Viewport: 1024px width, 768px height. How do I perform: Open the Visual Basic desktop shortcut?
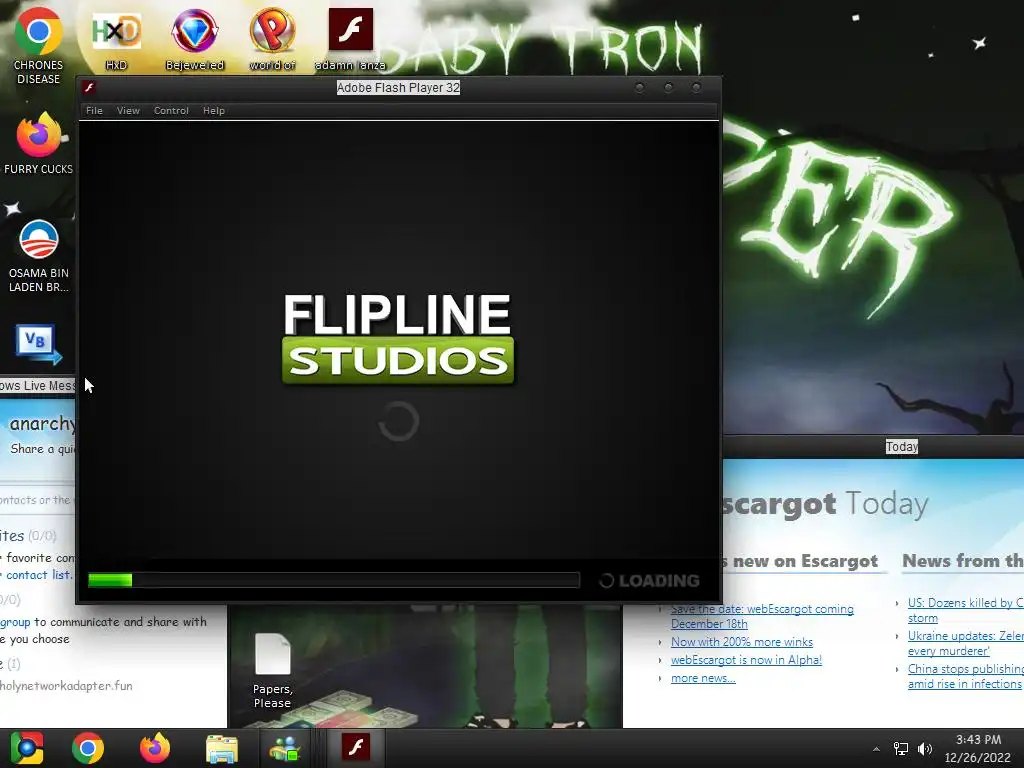39,344
